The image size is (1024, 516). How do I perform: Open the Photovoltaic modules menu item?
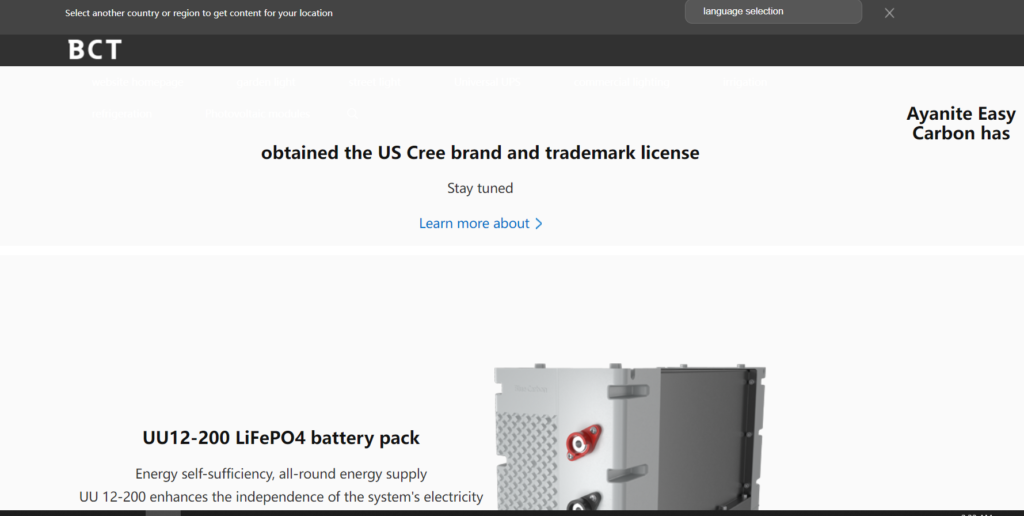click(257, 114)
